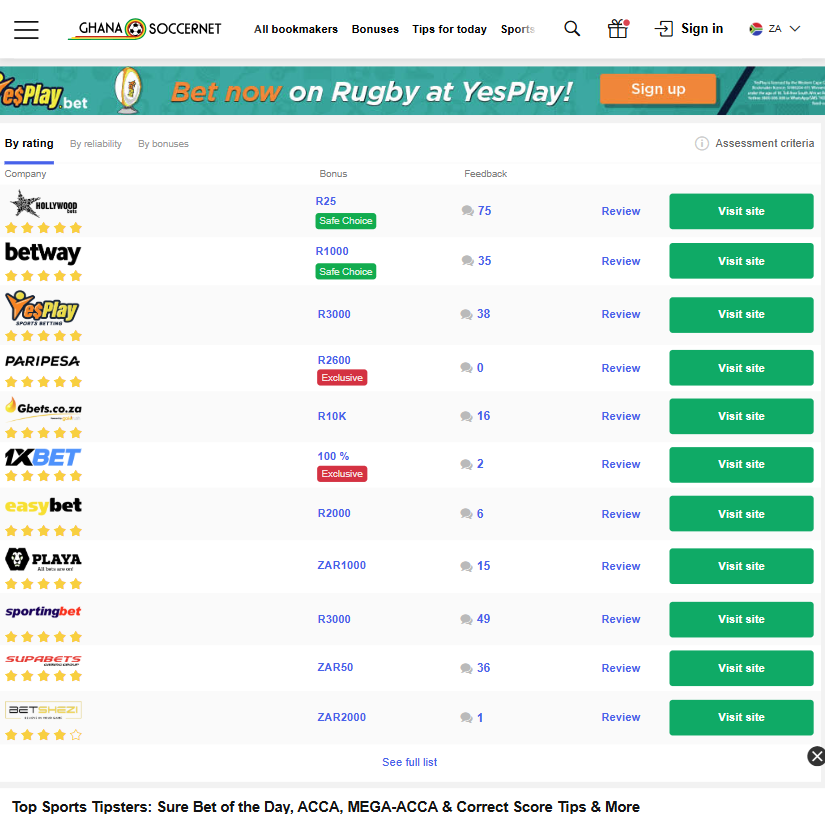The height and width of the screenshot is (814, 825).
Task: Visit site for Hollywoodbets
Action: (741, 212)
